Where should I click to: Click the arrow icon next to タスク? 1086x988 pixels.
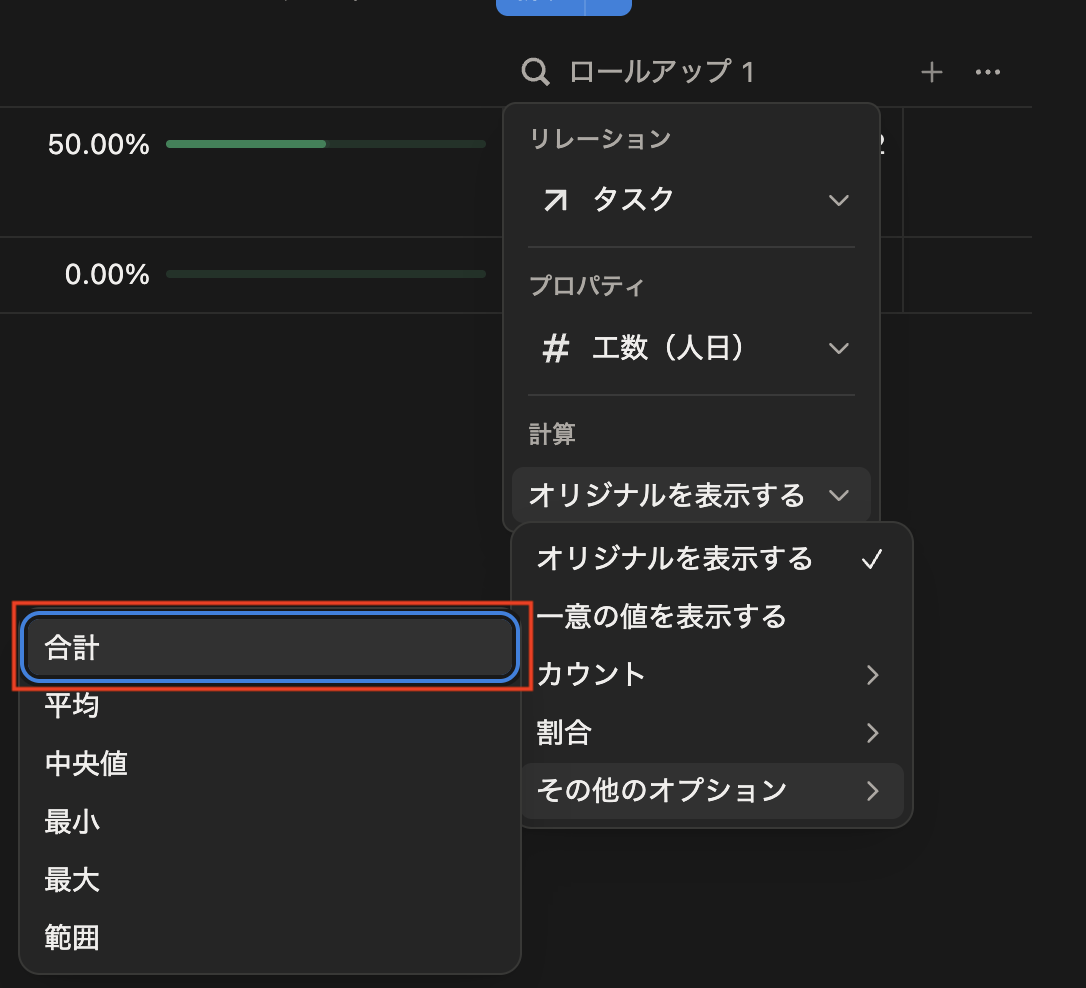pos(553,200)
